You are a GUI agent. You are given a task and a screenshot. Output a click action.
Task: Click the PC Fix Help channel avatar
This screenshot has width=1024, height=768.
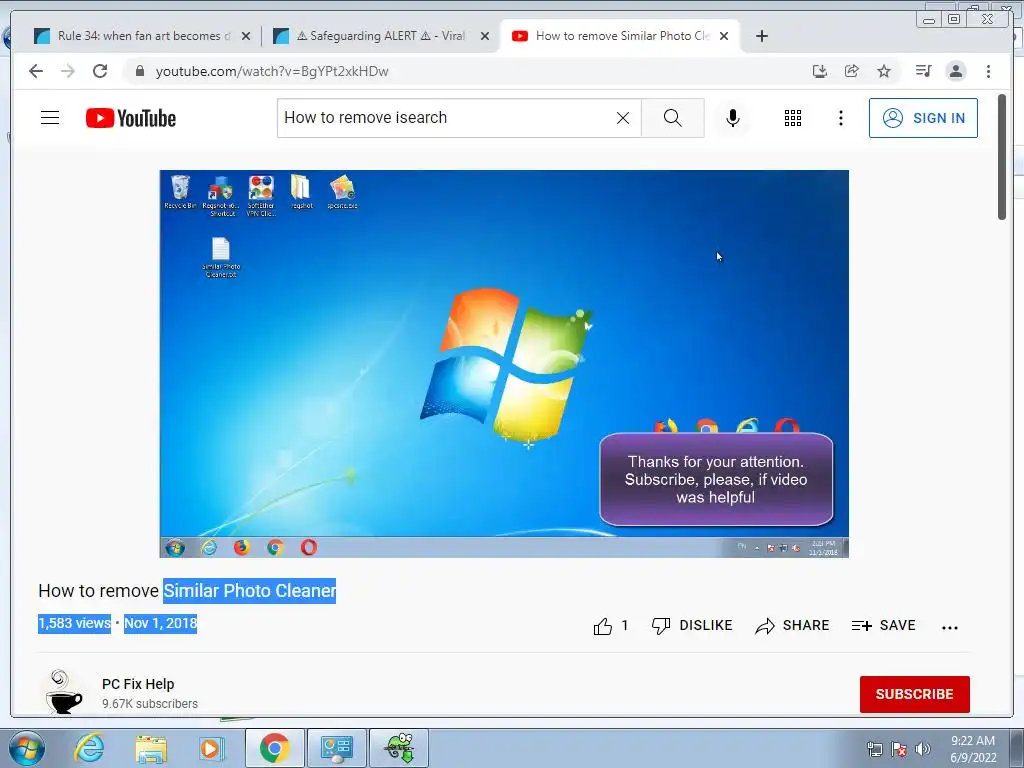click(64, 693)
